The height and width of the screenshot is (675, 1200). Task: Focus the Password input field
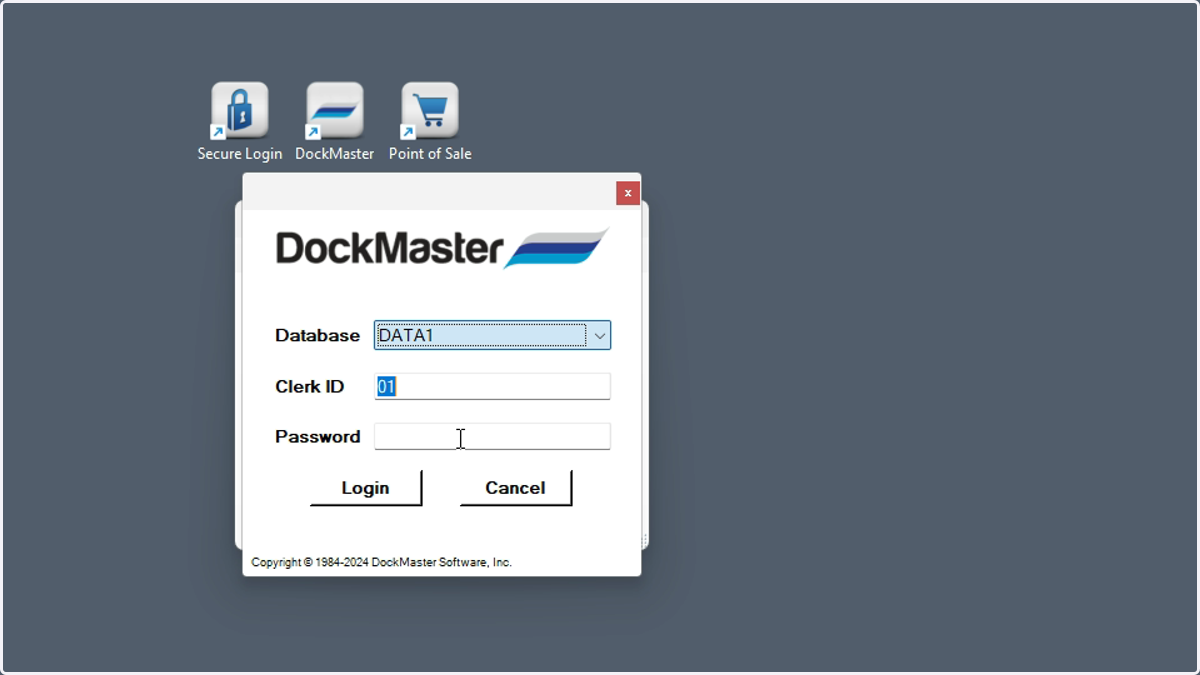point(492,436)
